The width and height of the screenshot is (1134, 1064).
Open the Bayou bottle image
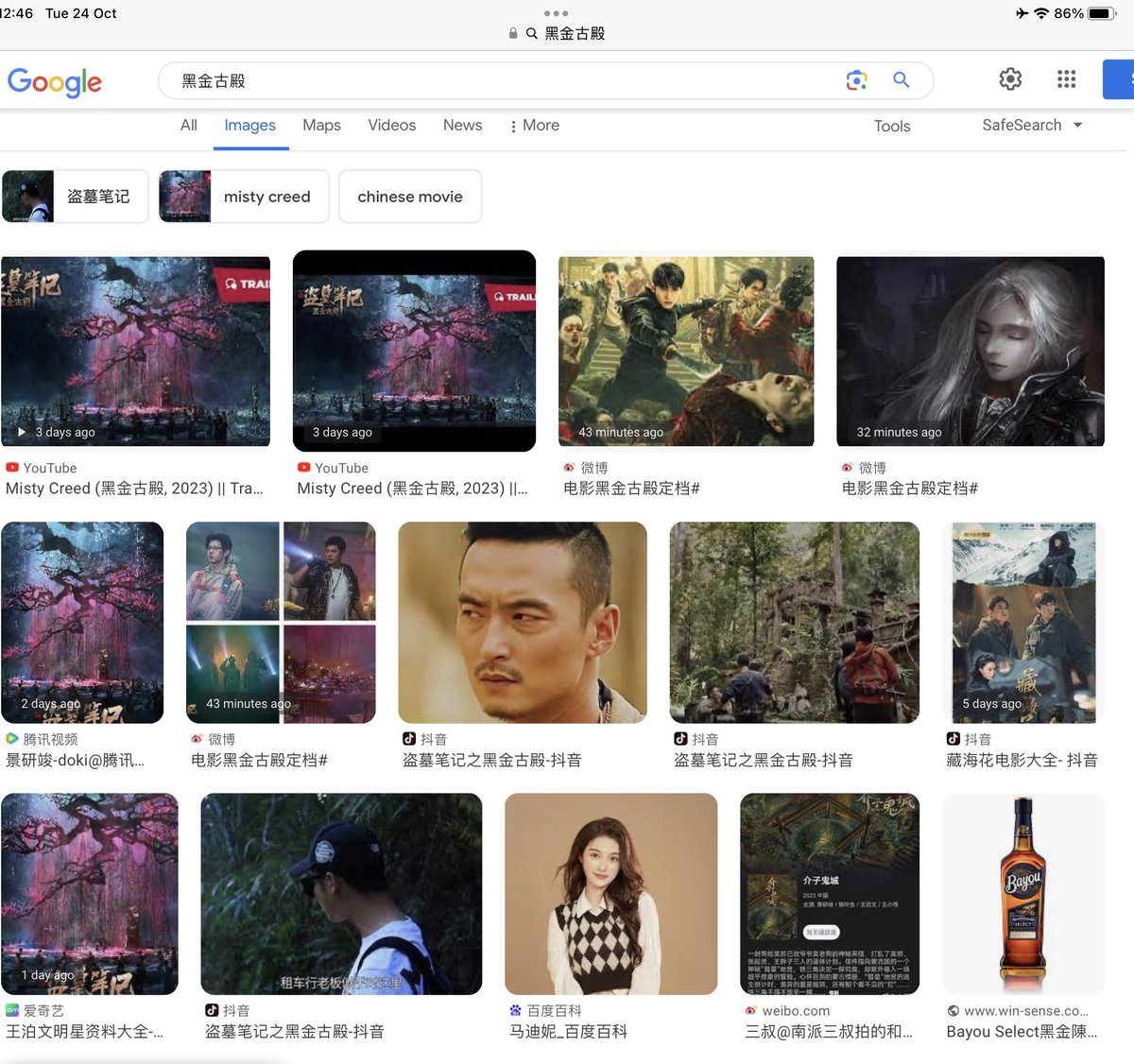click(1023, 894)
